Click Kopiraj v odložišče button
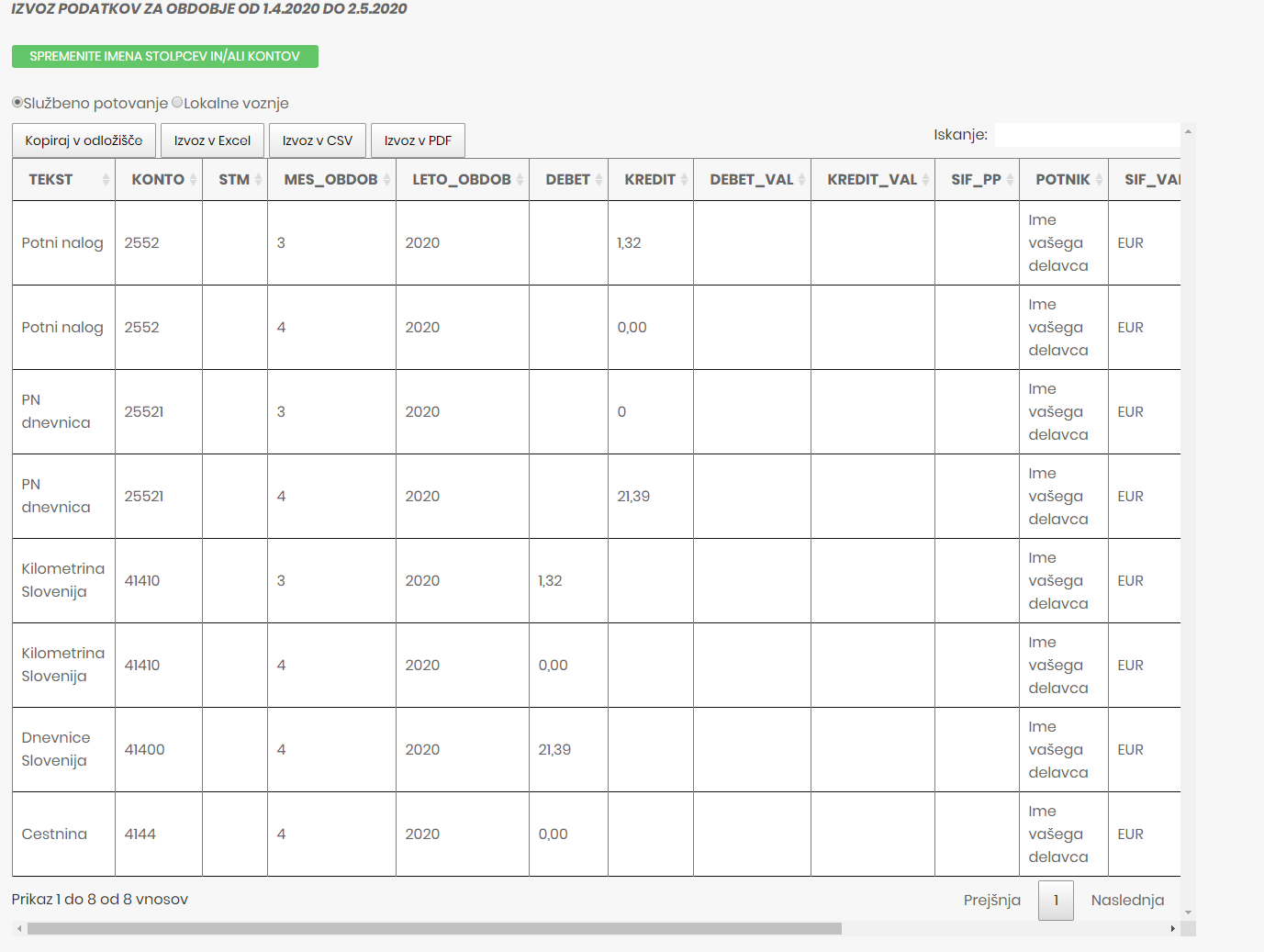 tap(84, 140)
